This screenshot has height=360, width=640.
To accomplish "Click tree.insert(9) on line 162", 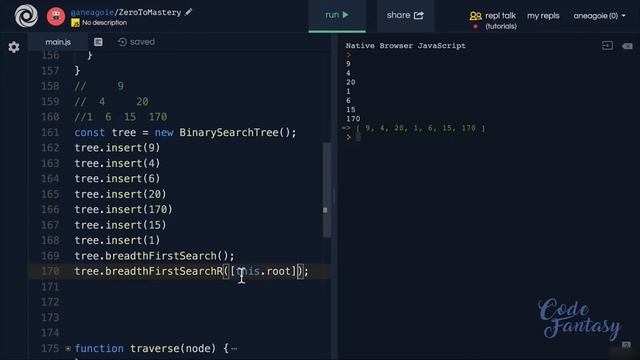I will coord(117,148).
